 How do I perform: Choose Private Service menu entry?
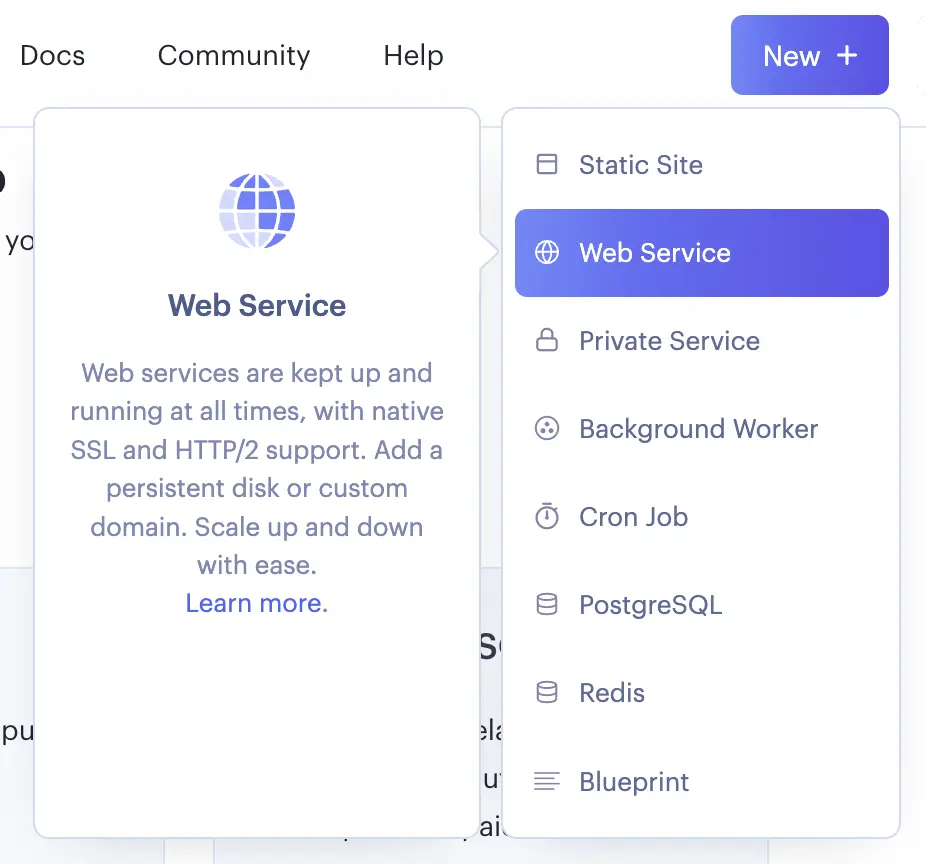tap(669, 341)
